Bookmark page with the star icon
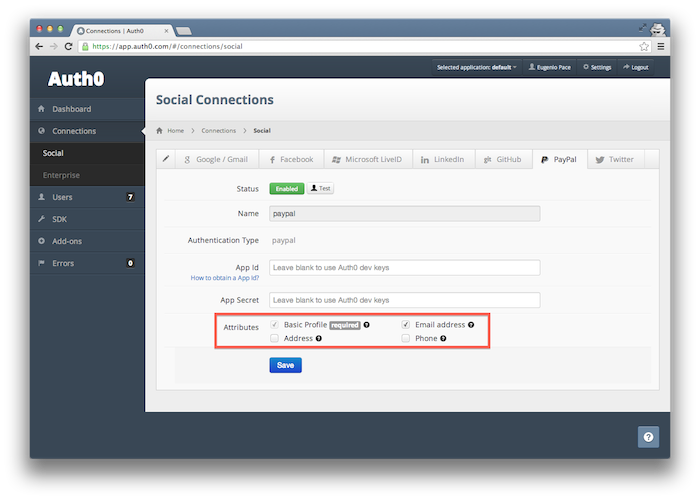This screenshot has width=700, height=500. pyautogui.click(x=644, y=46)
